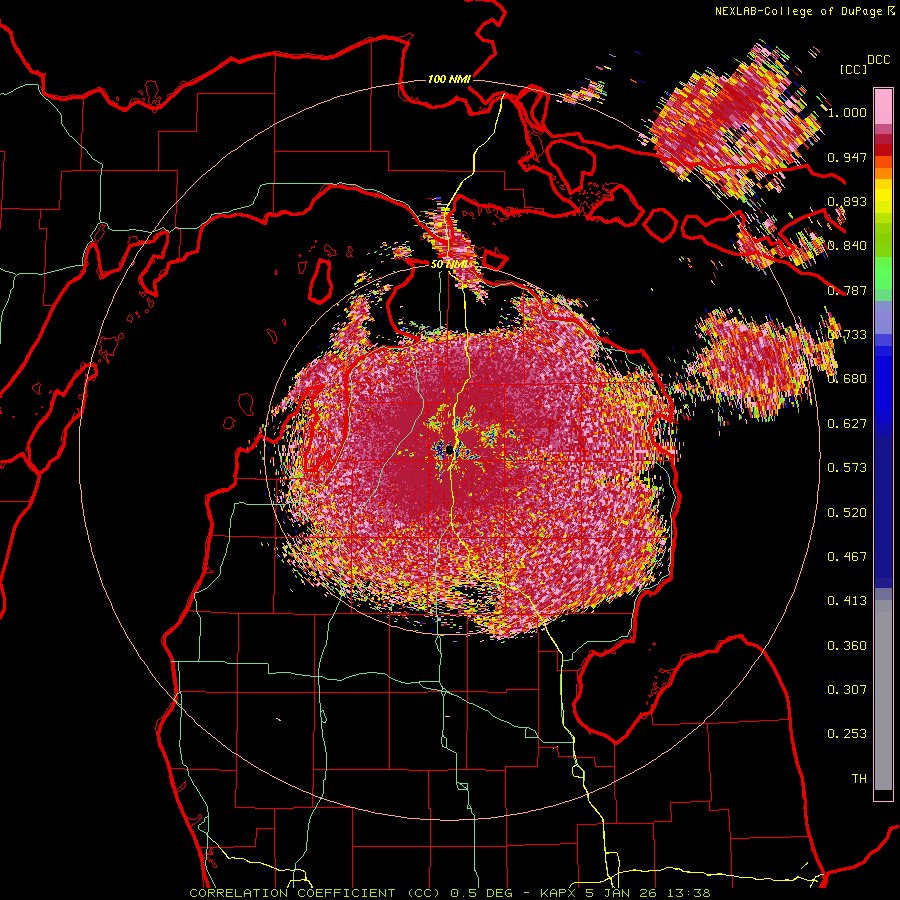The height and width of the screenshot is (900, 900).
Task: Select the 0.360 legend value
Action: (847, 646)
